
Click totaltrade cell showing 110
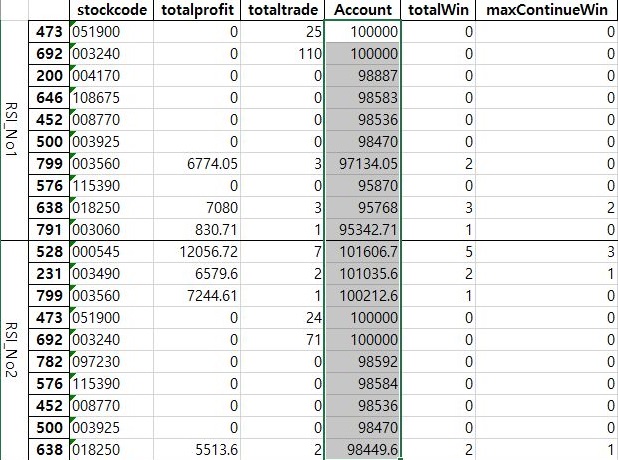[283, 54]
